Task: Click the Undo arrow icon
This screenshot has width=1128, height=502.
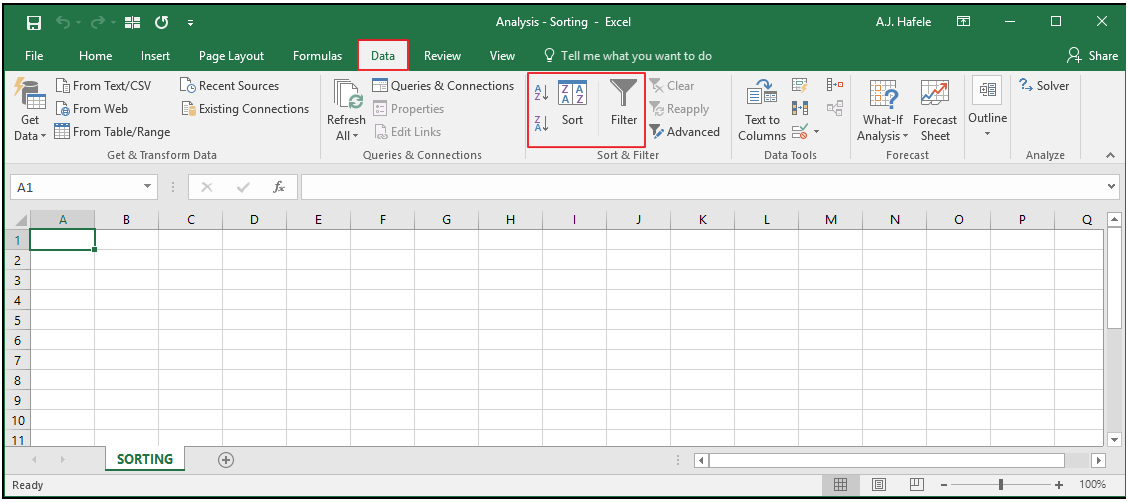Action: [63, 22]
